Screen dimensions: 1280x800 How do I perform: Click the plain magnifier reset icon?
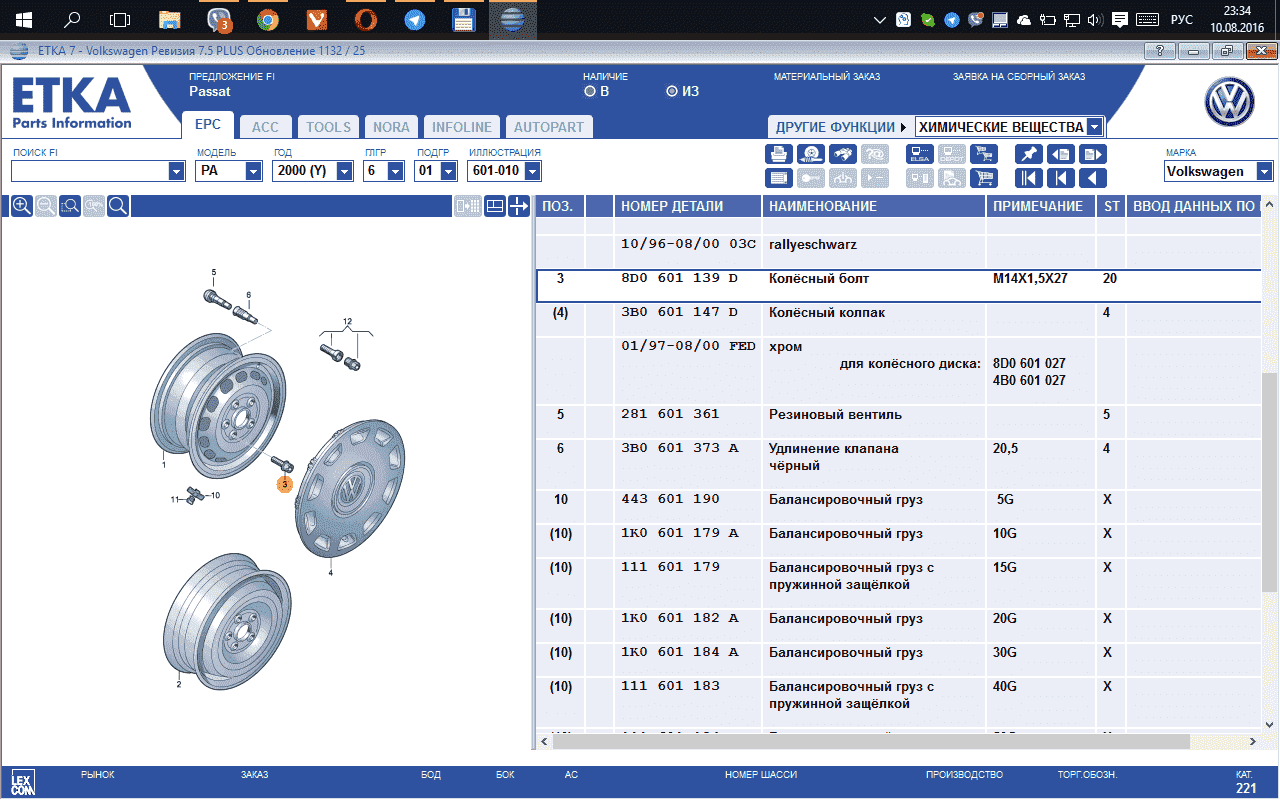pyautogui.click(x=118, y=206)
